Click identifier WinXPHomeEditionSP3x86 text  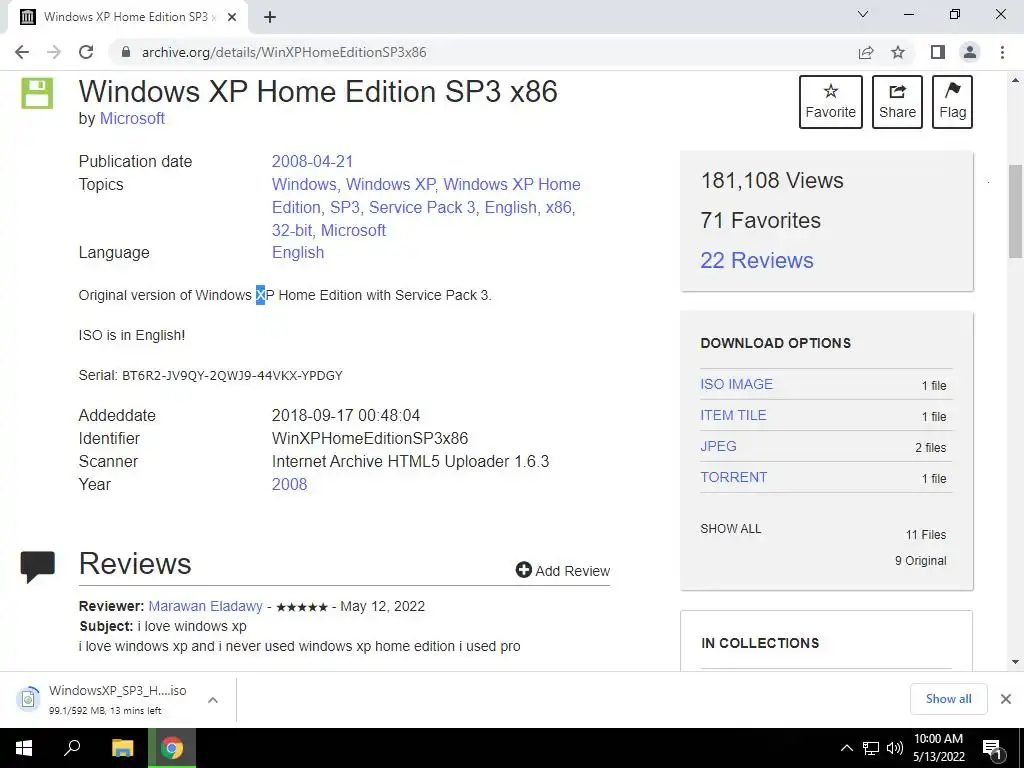tap(370, 438)
